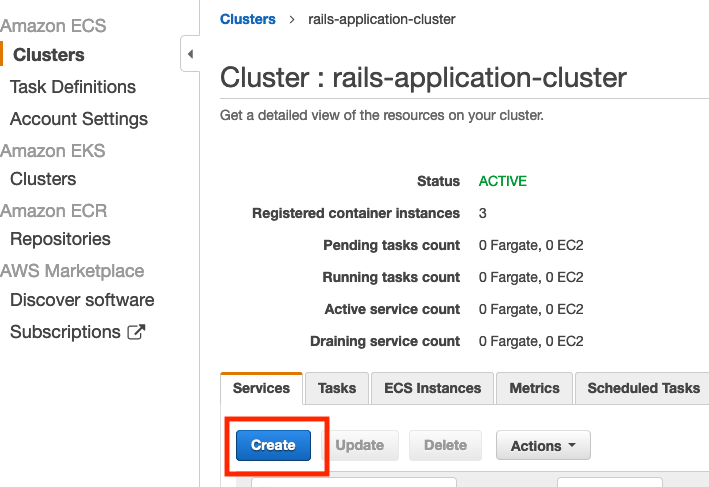Open Account Settings in the sidebar
Viewport: 709px width, 487px height.
[x=79, y=119]
